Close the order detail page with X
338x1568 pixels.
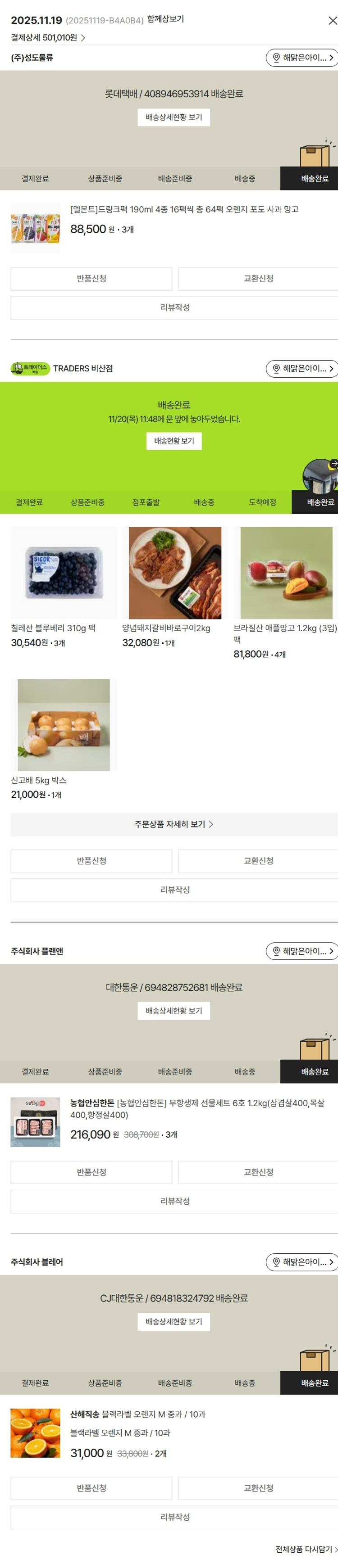[333, 20]
